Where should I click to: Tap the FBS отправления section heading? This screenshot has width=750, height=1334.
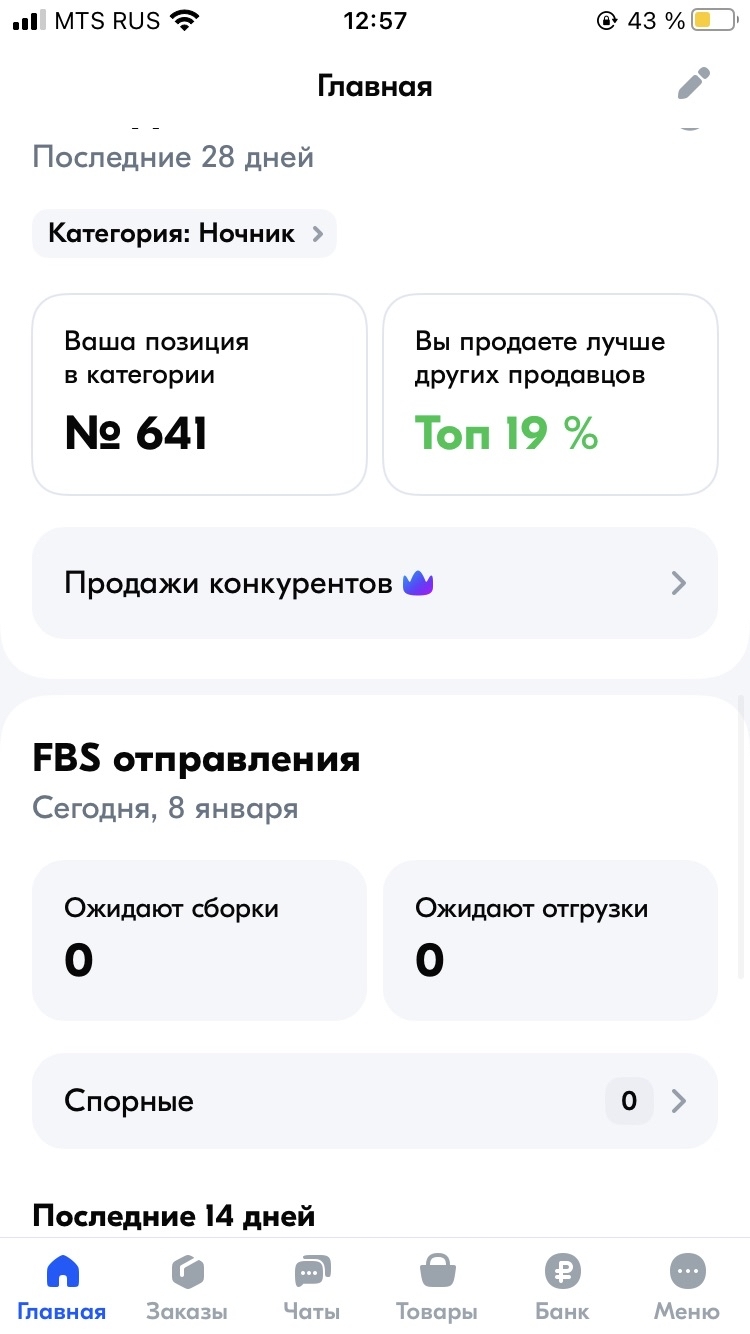197,759
